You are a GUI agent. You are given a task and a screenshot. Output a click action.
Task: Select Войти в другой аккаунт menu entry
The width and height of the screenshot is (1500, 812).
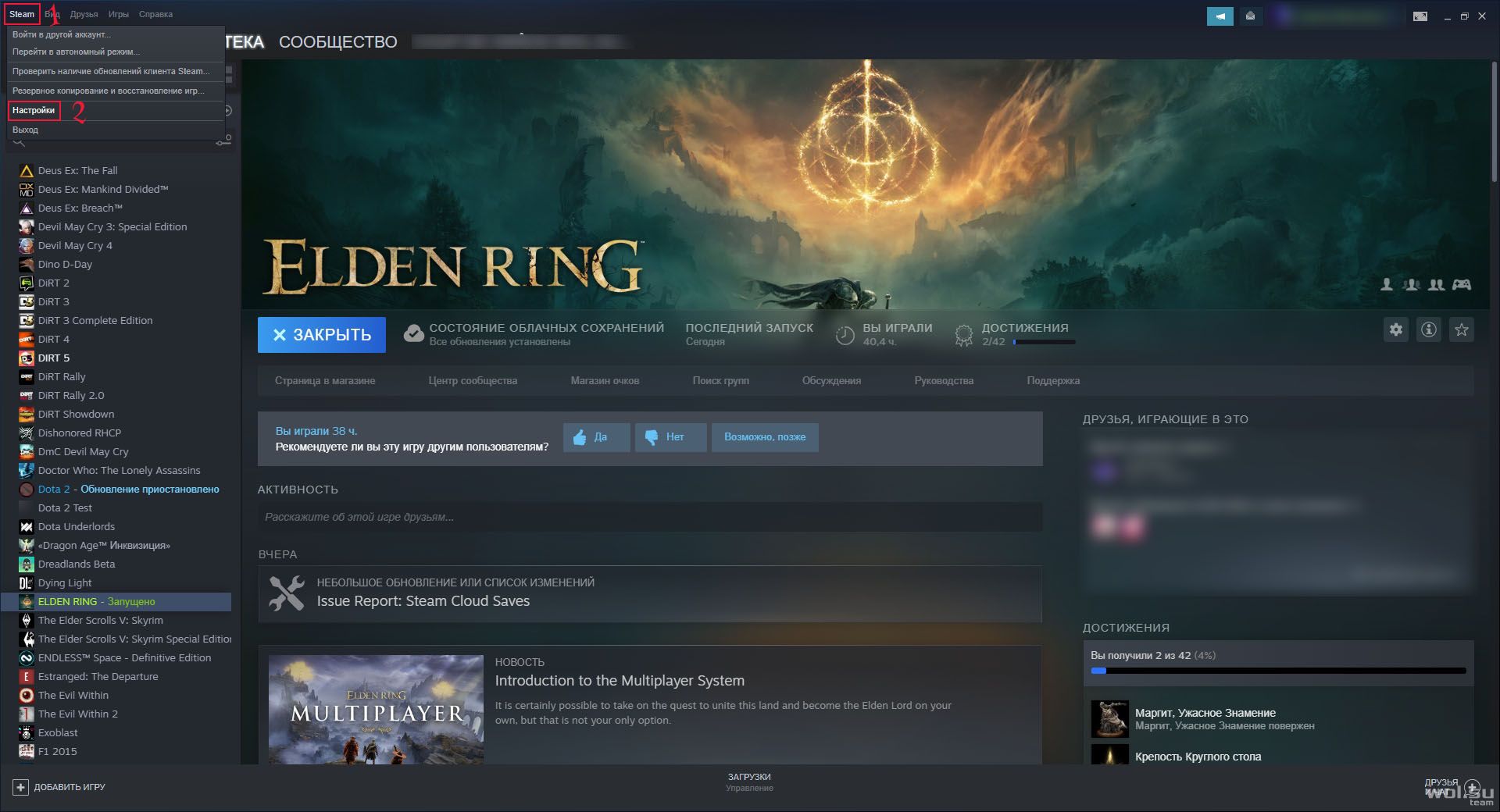62,34
